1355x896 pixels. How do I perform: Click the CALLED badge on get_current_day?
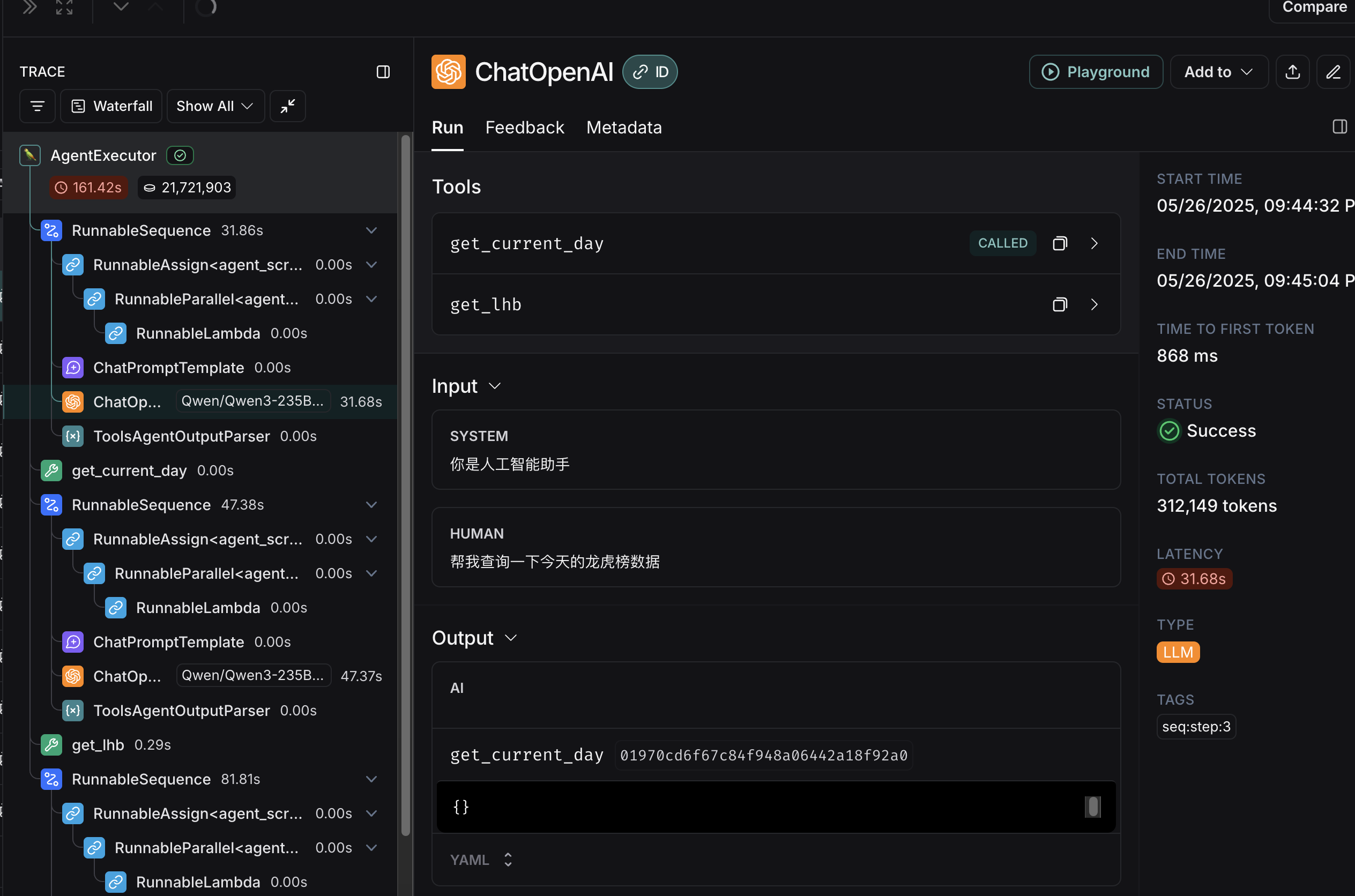click(1002, 243)
